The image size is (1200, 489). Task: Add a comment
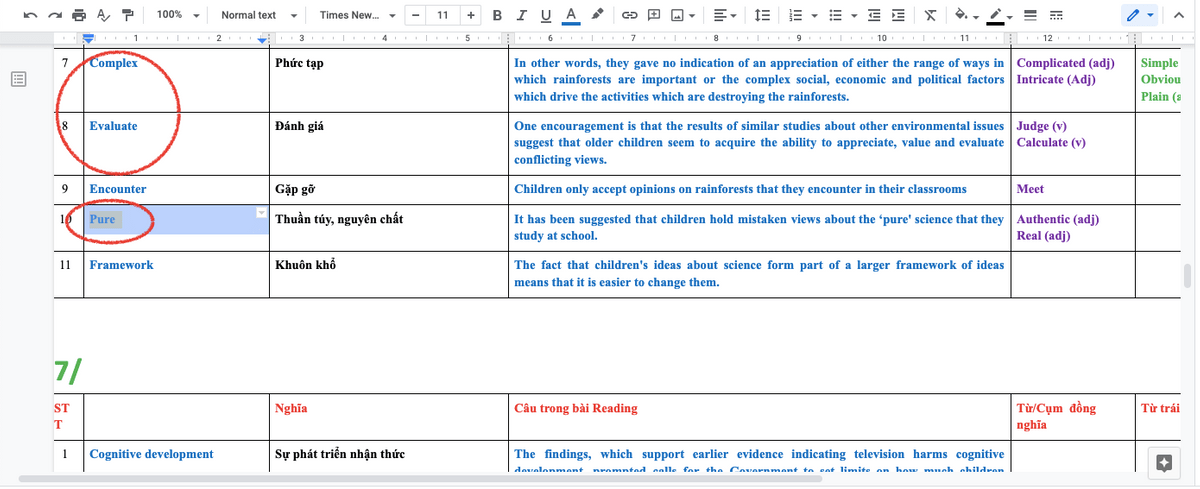tap(654, 16)
